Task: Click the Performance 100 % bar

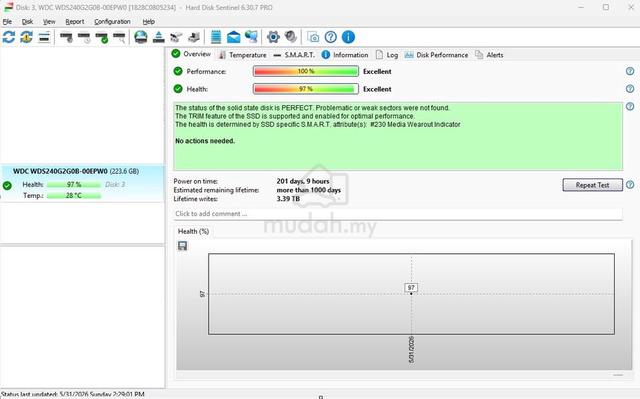Action: (306, 71)
